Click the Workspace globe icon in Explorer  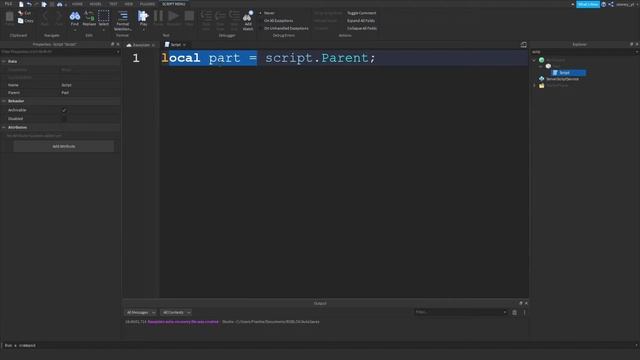click(542, 60)
